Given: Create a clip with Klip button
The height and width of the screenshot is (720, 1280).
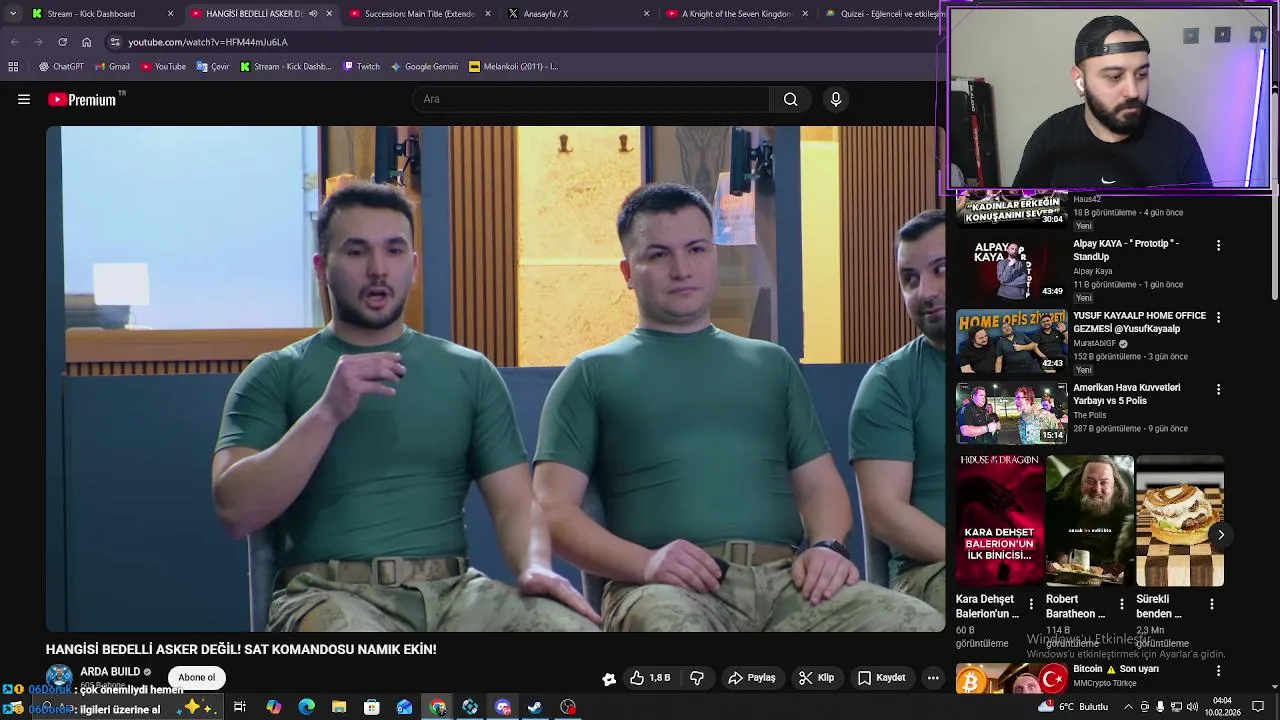Looking at the screenshot, I should [x=816, y=678].
